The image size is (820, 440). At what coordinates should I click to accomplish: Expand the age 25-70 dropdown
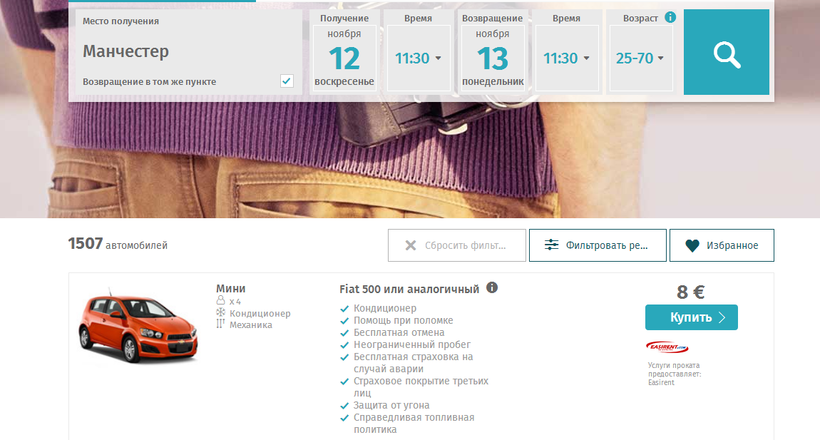[640, 58]
